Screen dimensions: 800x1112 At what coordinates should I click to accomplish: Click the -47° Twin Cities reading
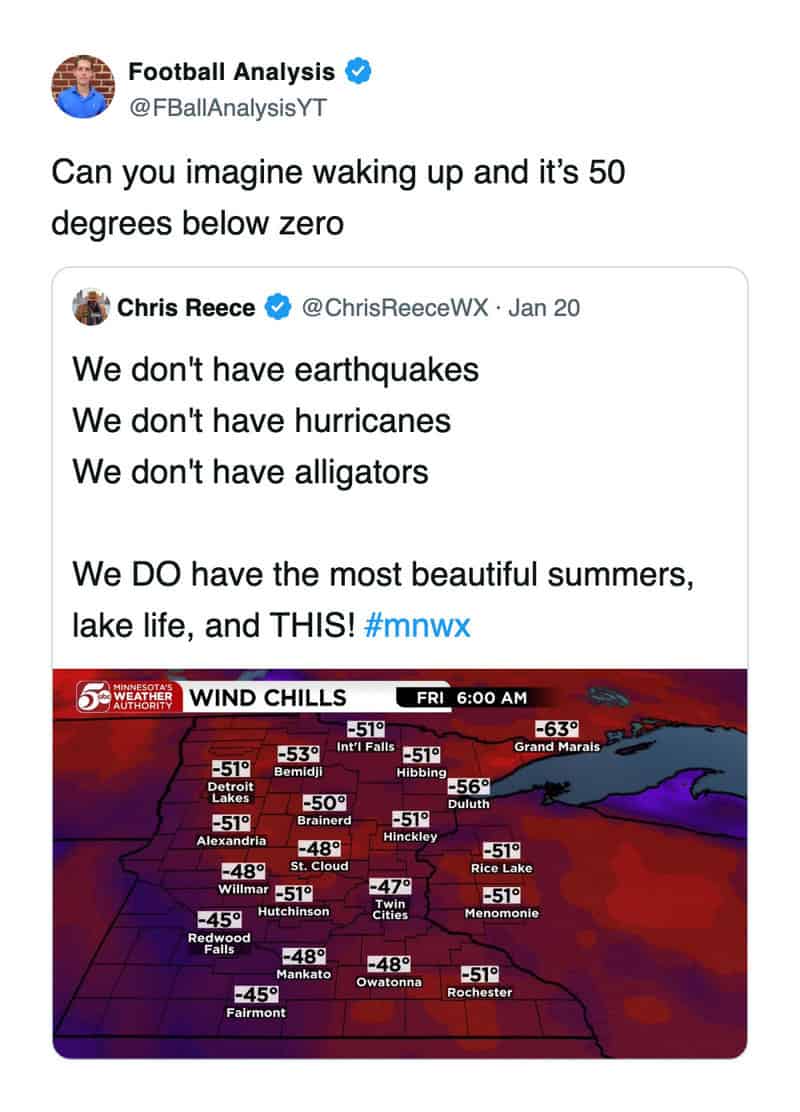390,887
